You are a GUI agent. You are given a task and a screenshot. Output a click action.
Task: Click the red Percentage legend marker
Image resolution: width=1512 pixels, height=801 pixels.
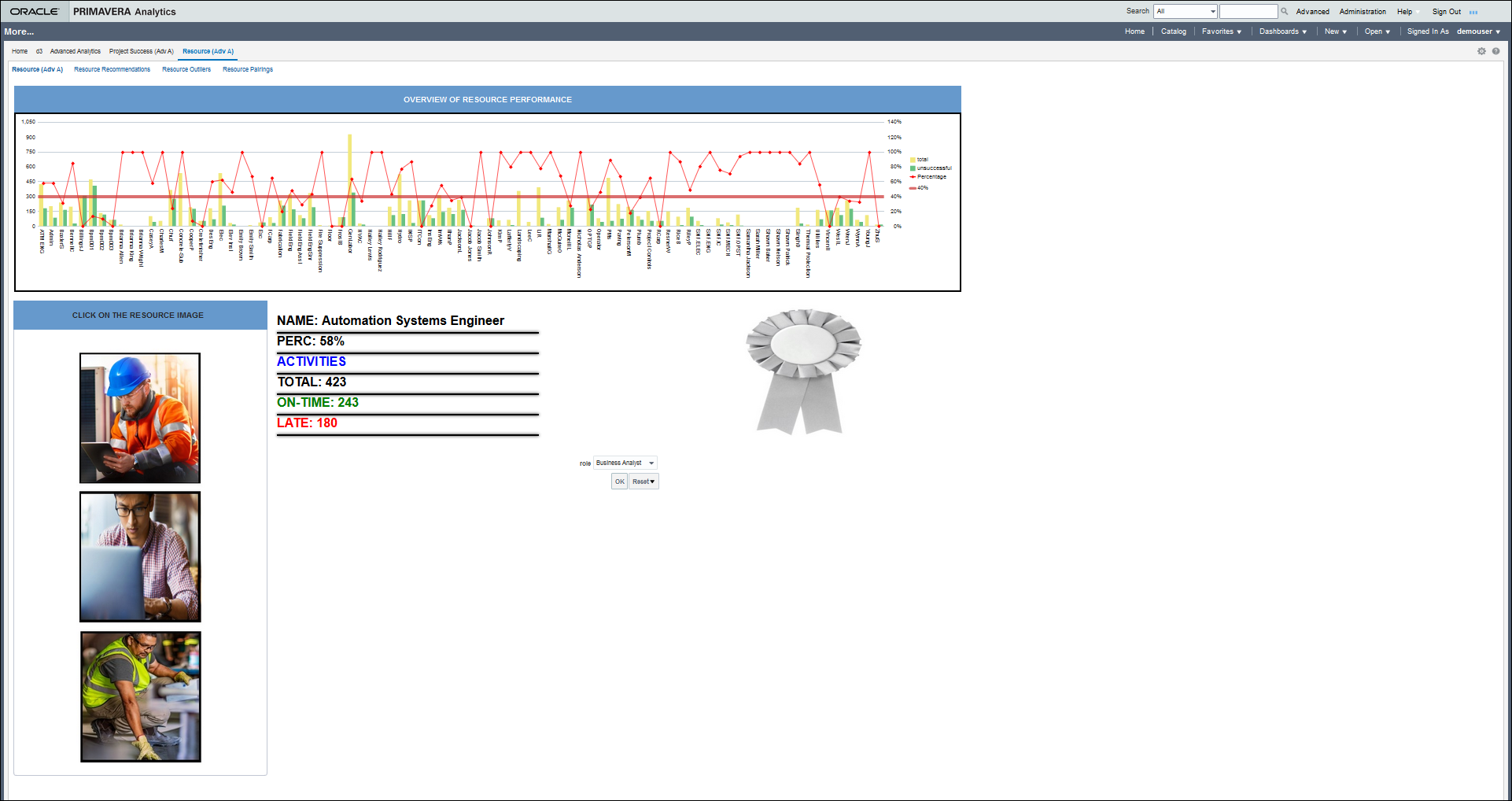tap(913, 177)
